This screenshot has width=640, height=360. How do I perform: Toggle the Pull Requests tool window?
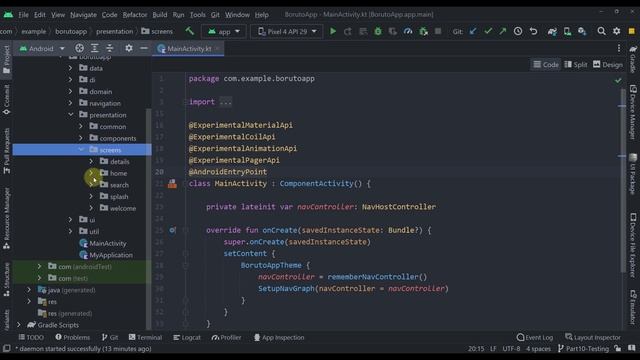point(6,151)
